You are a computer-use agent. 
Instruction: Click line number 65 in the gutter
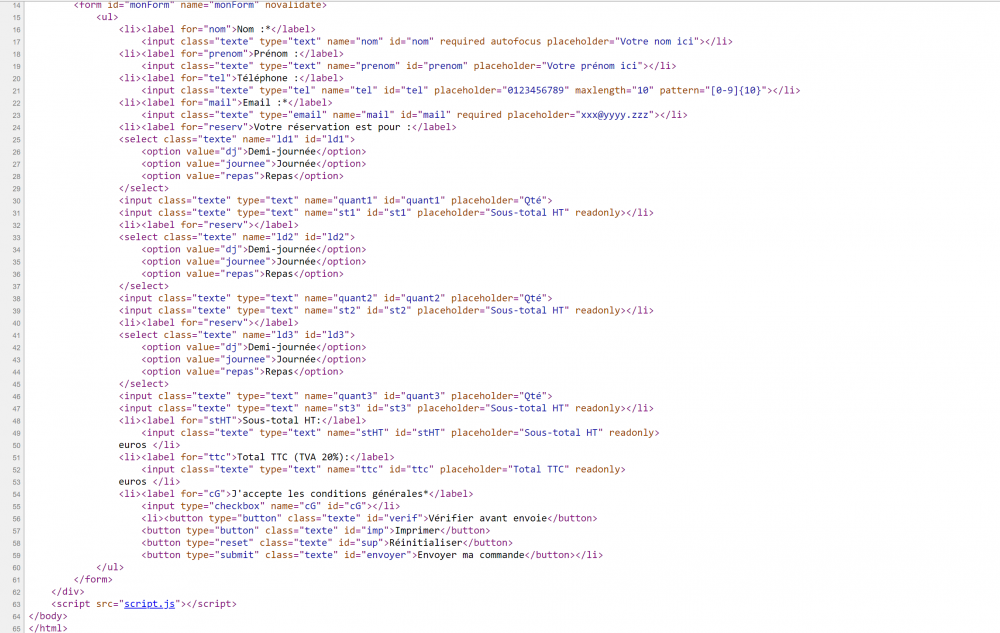(15, 628)
